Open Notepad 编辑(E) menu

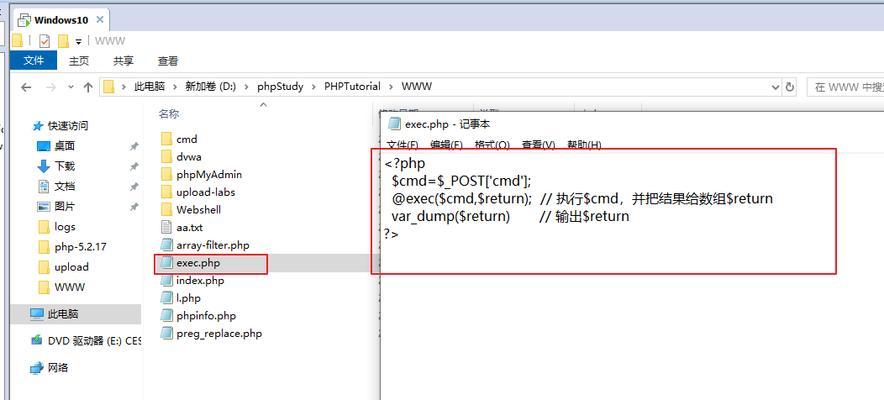coord(447,144)
